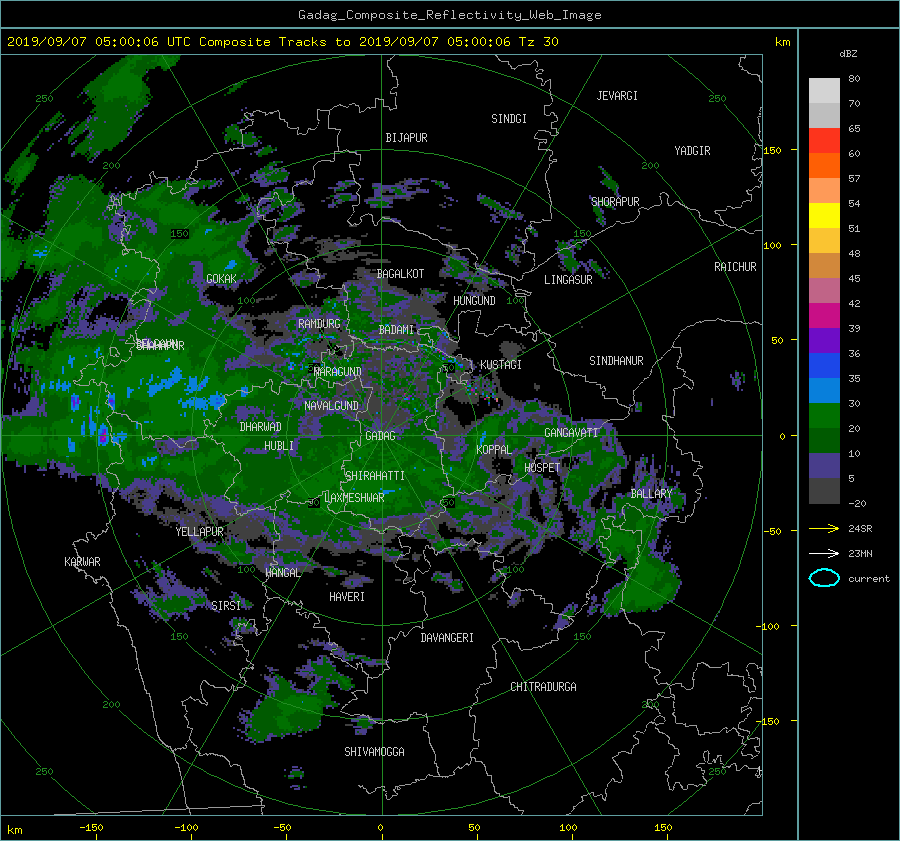Click the YADGIR city label
The height and width of the screenshot is (841, 900).
692,151
